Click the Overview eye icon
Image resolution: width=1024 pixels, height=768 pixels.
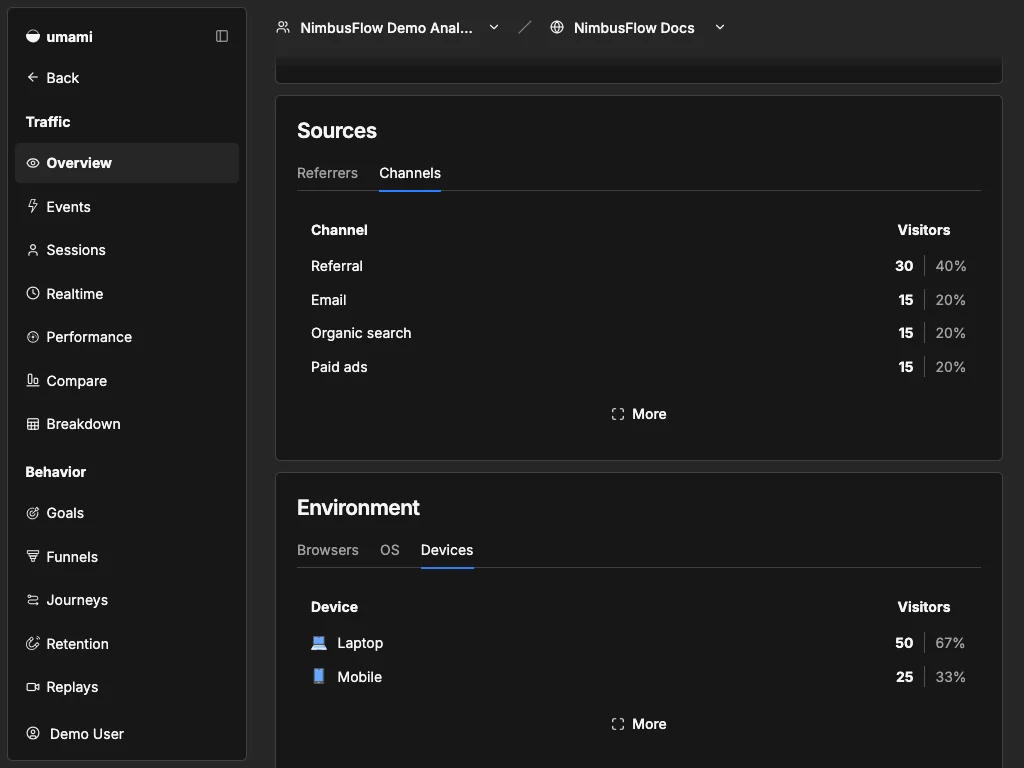click(33, 163)
